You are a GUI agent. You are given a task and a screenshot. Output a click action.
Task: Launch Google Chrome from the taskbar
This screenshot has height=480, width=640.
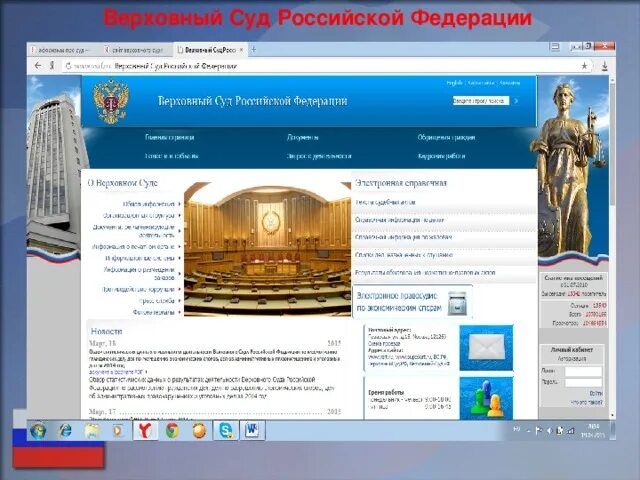[172, 431]
